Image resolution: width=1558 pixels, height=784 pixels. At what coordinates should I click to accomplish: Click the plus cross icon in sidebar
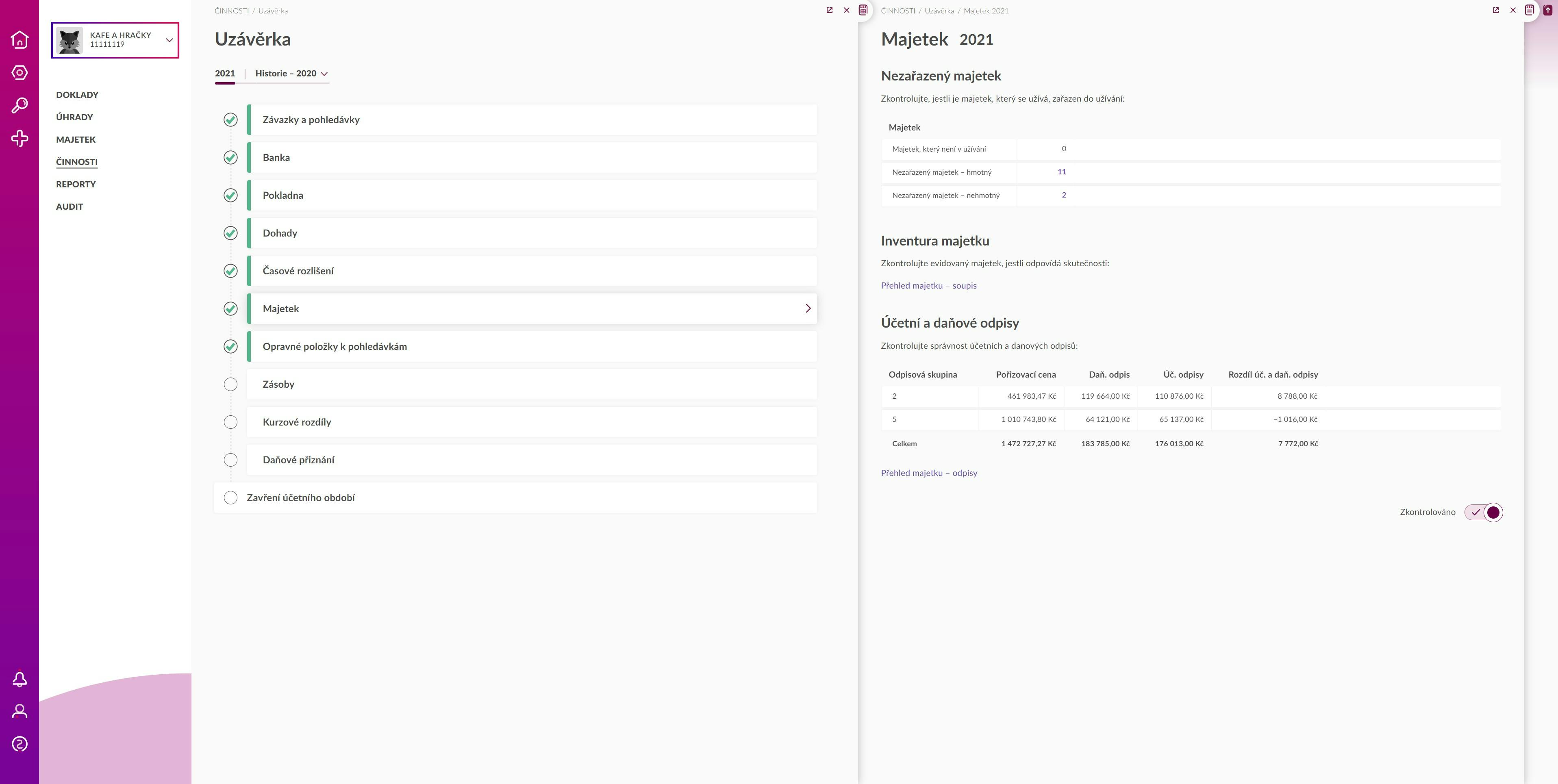(x=20, y=139)
